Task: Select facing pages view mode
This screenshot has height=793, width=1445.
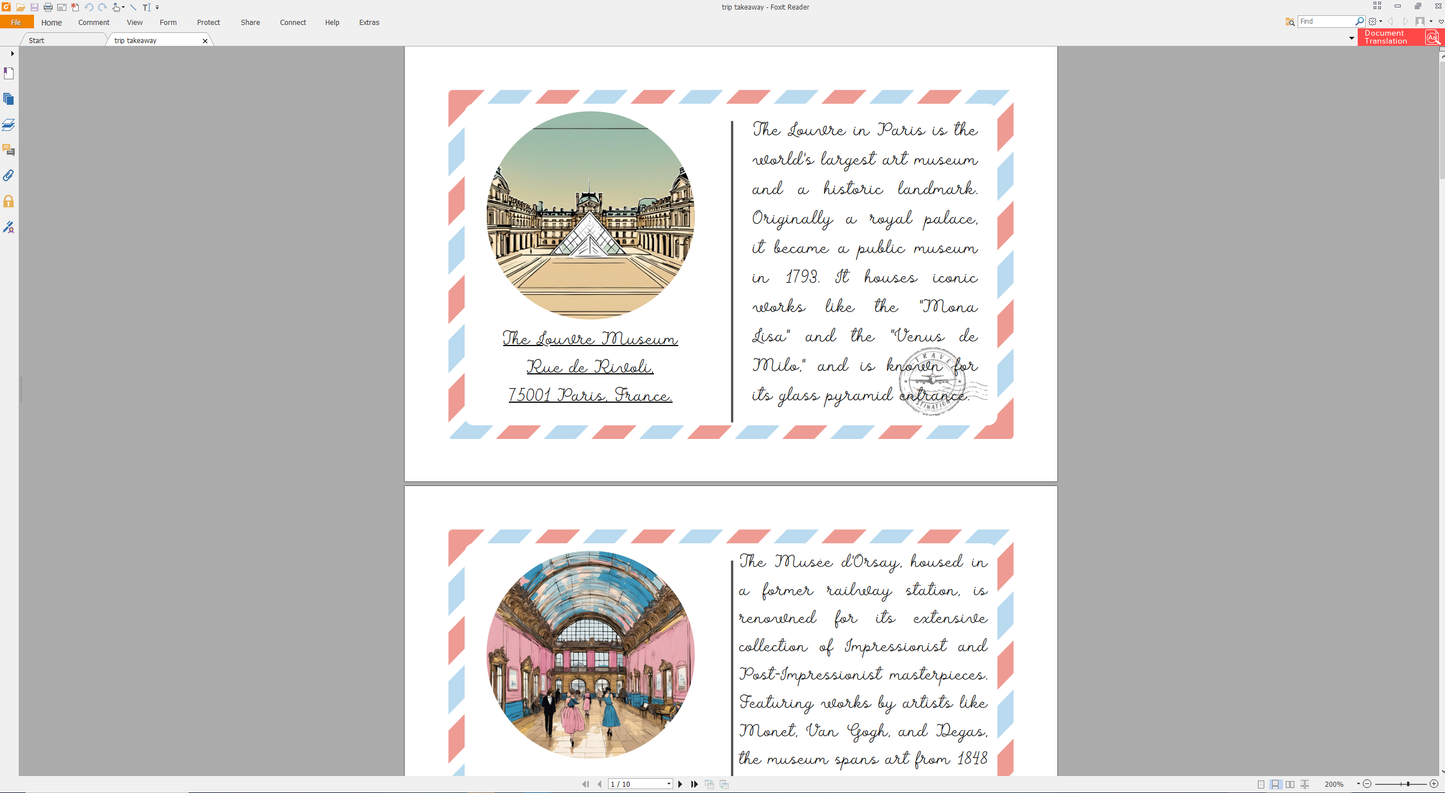Action: tap(1290, 784)
